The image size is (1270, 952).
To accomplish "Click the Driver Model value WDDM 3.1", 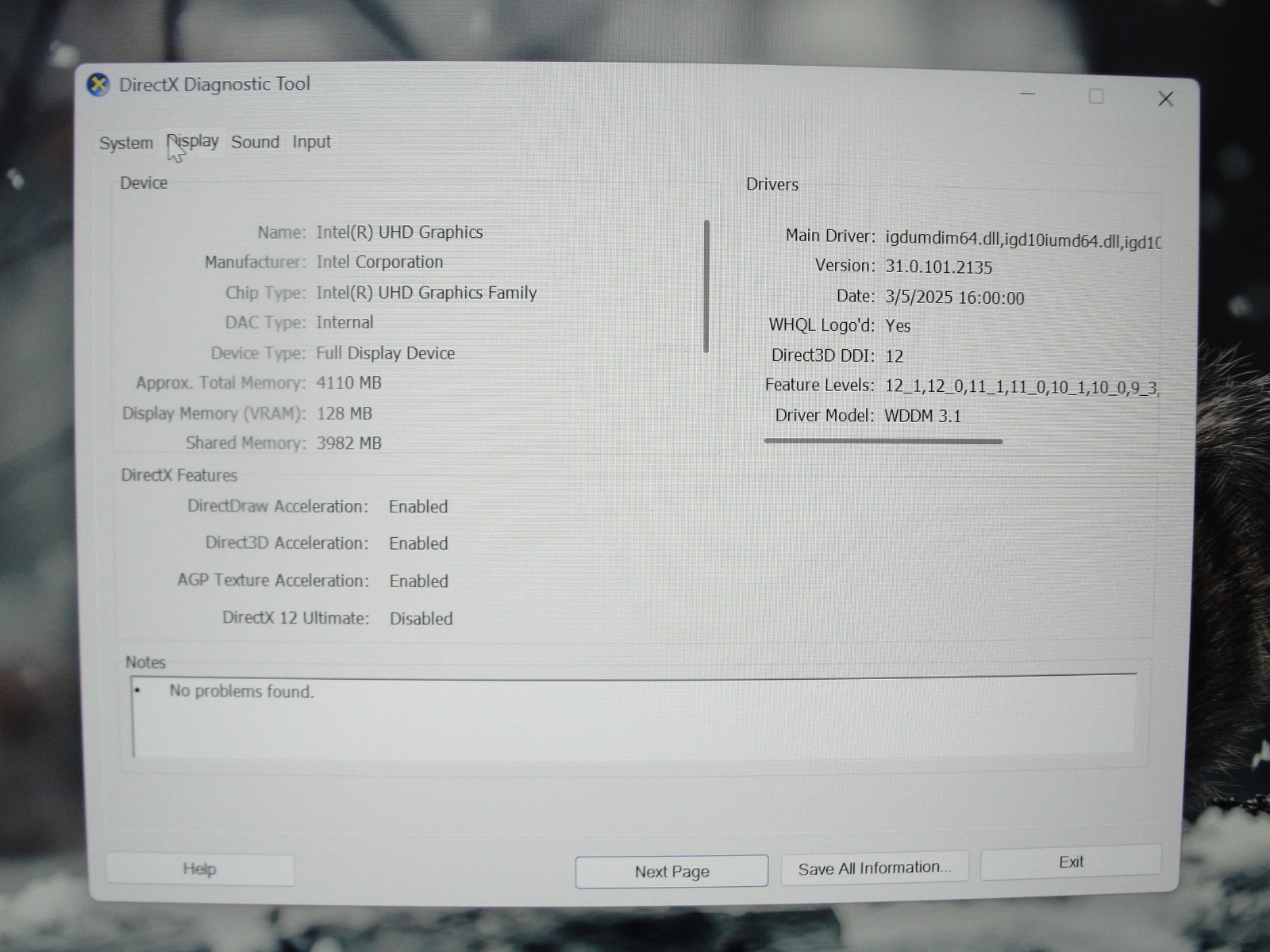I will click(922, 416).
